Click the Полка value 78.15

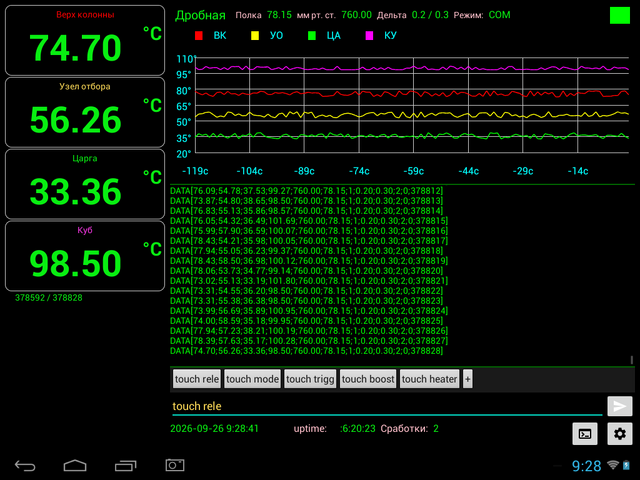tap(279, 15)
